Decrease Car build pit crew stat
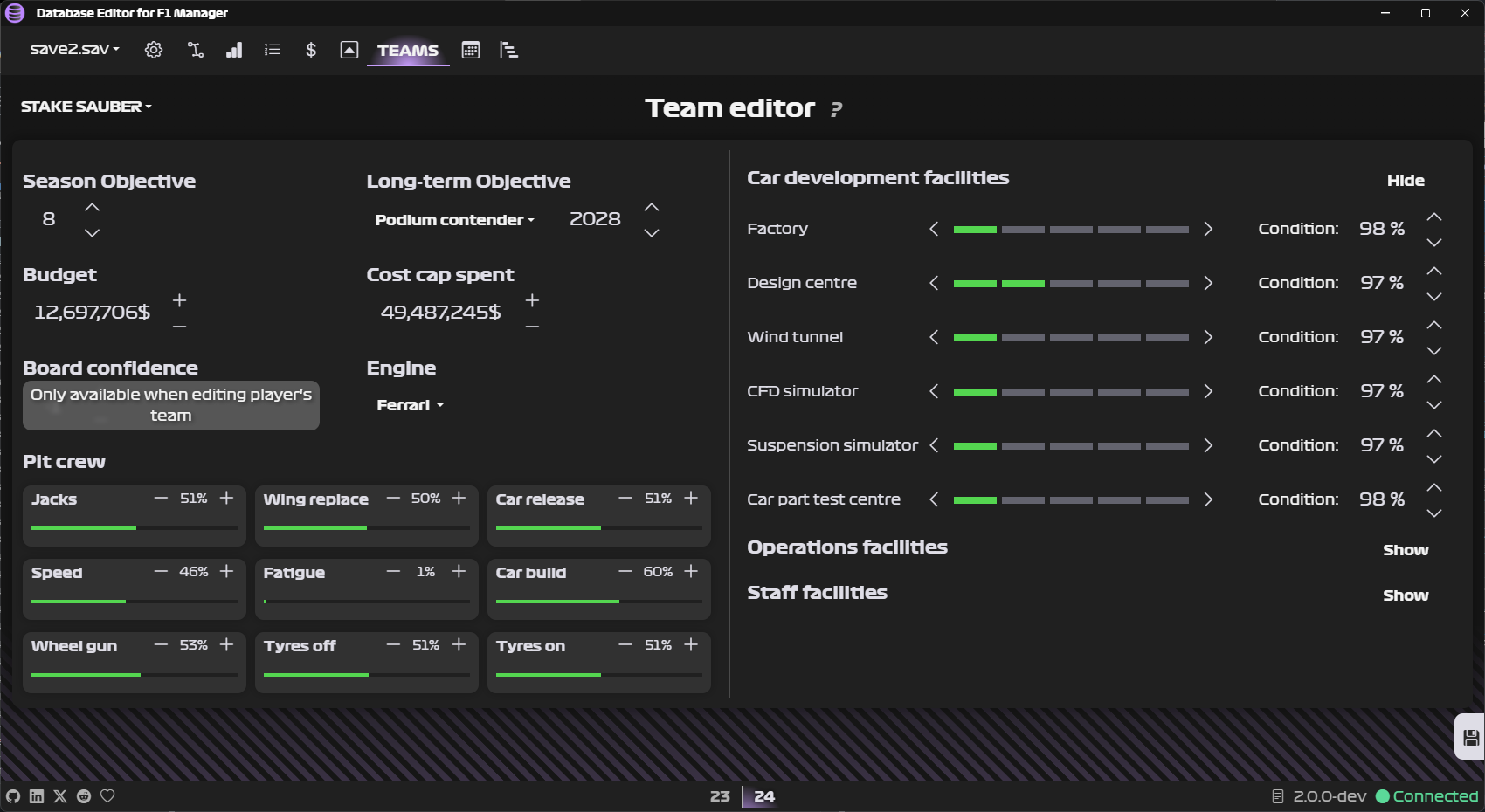This screenshot has width=1485, height=812. pos(625,571)
